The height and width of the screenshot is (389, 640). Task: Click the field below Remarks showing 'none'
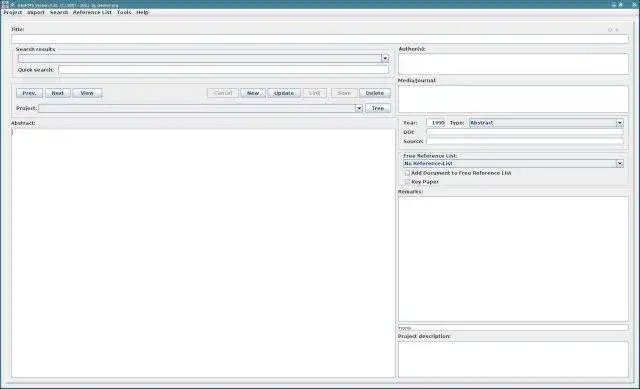tap(513, 328)
